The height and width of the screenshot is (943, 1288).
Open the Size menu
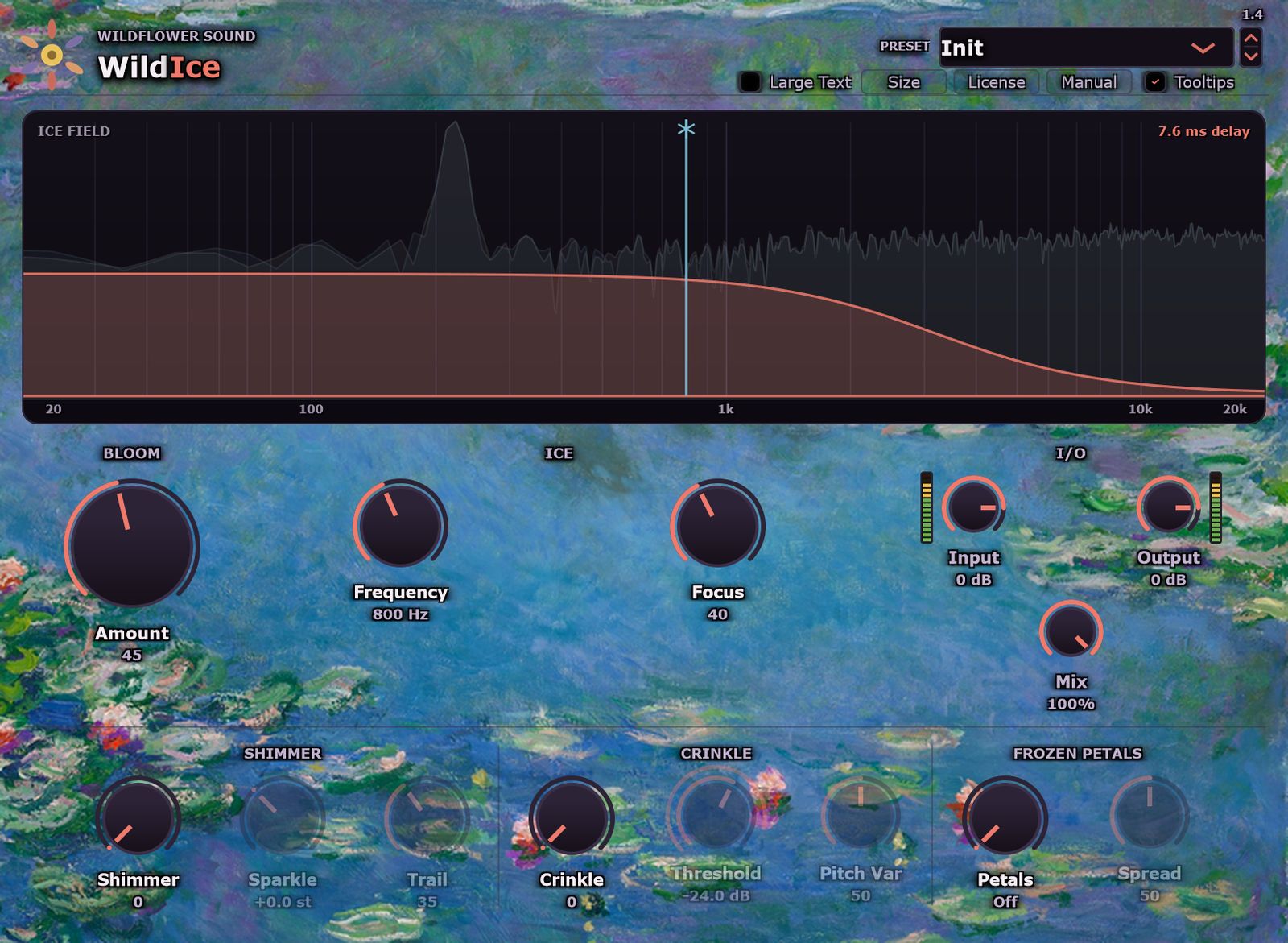tap(903, 82)
